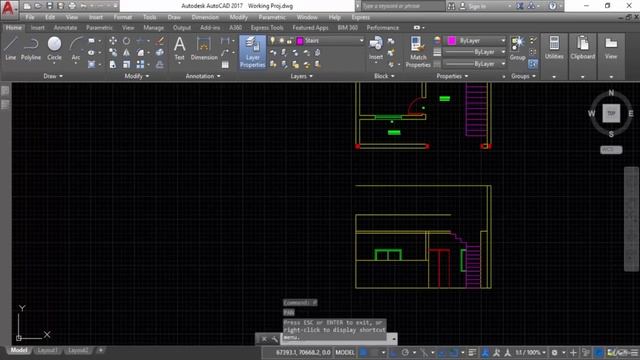Add a new layout with plus tab
The width and height of the screenshot is (640, 360).
tap(100, 350)
